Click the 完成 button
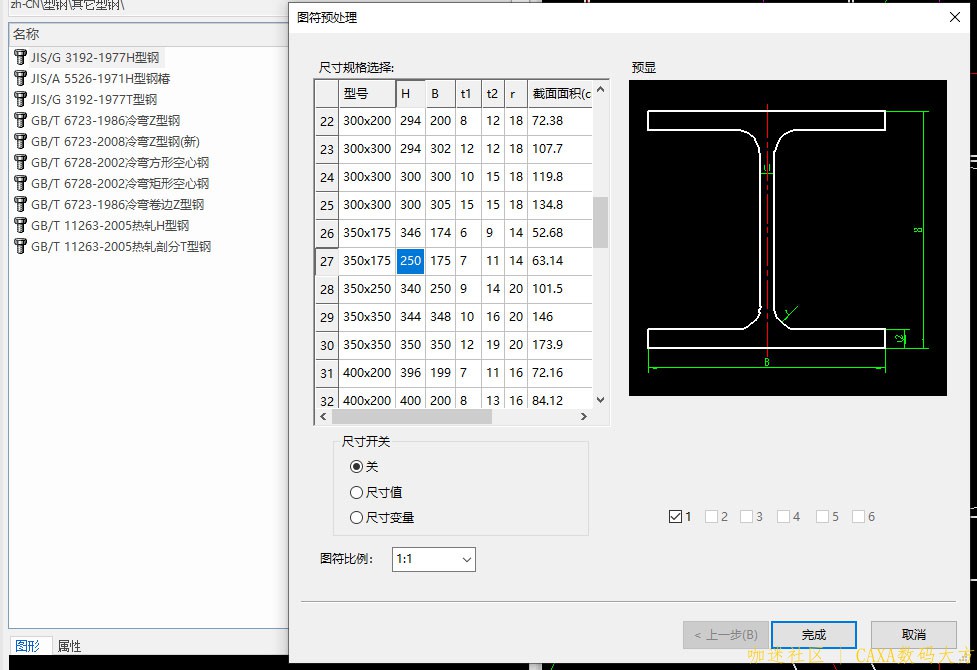 pyautogui.click(x=813, y=635)
